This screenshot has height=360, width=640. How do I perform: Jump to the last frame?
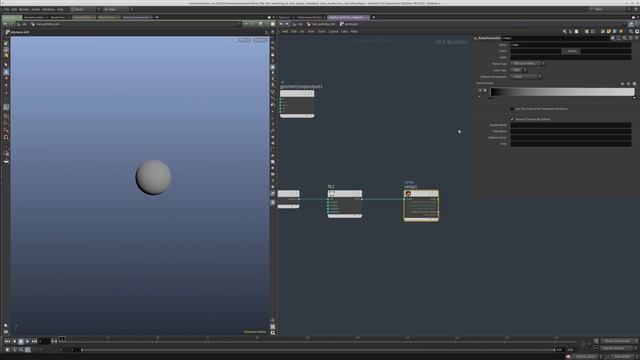click(x=34, y=341)
